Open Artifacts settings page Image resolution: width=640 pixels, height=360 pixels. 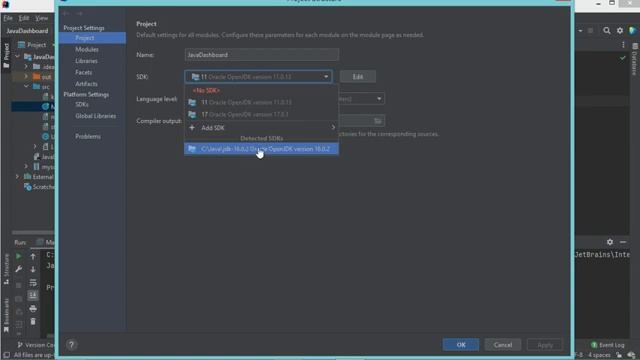(x=86, y=84)
